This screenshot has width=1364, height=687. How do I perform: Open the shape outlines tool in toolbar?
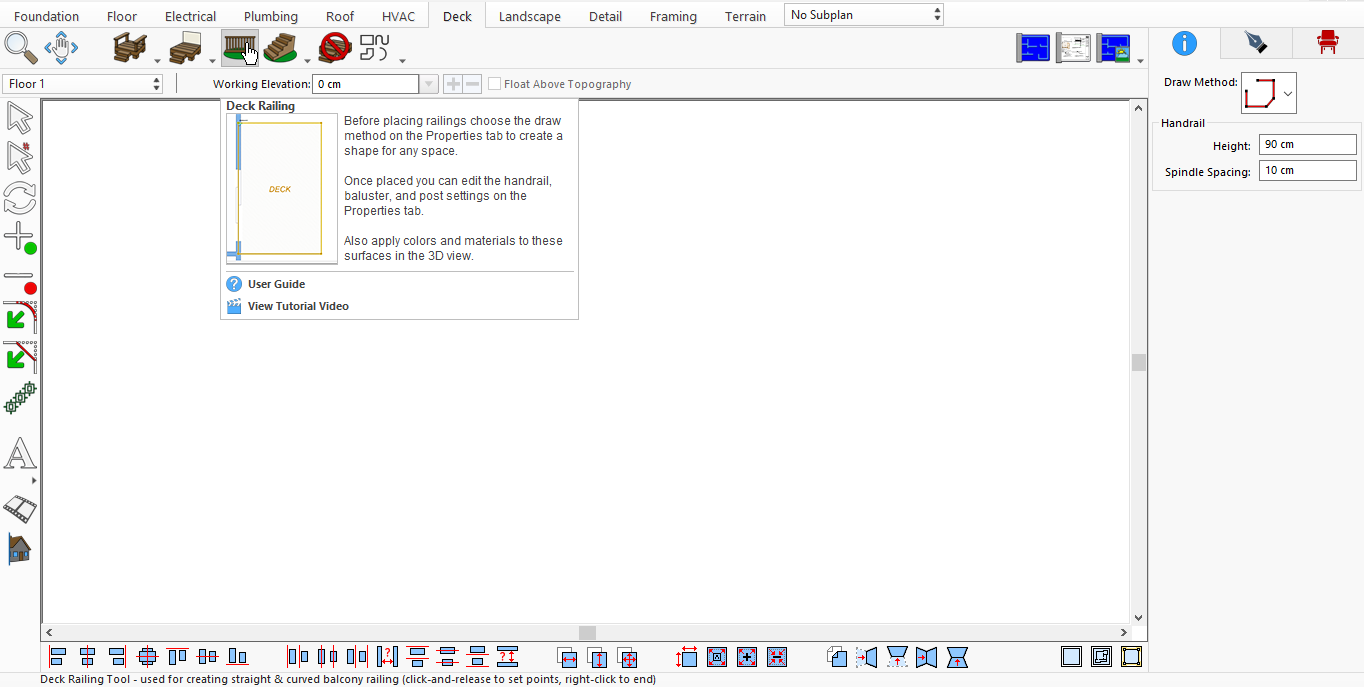pos(375,47)
